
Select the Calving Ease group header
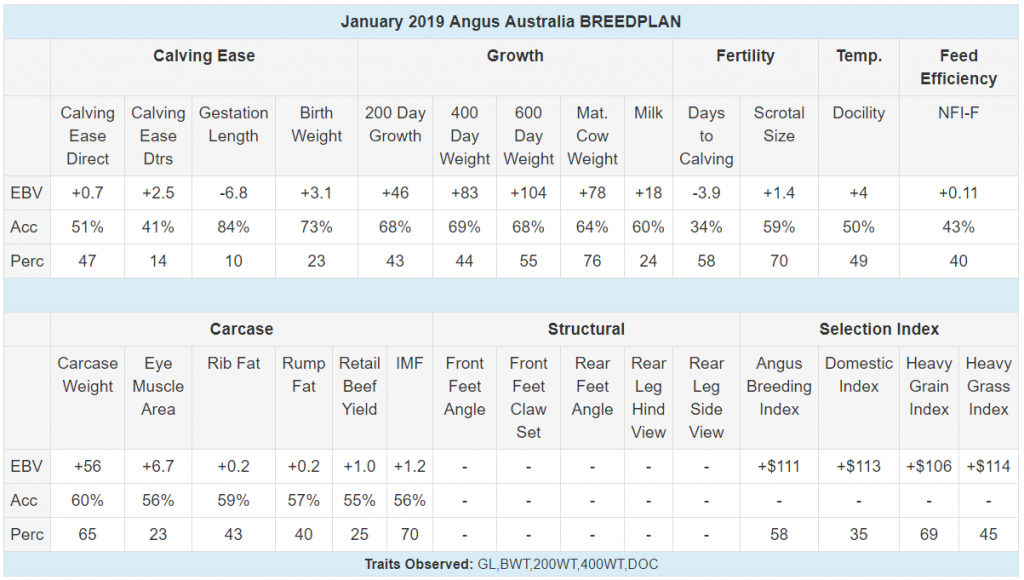204,56
